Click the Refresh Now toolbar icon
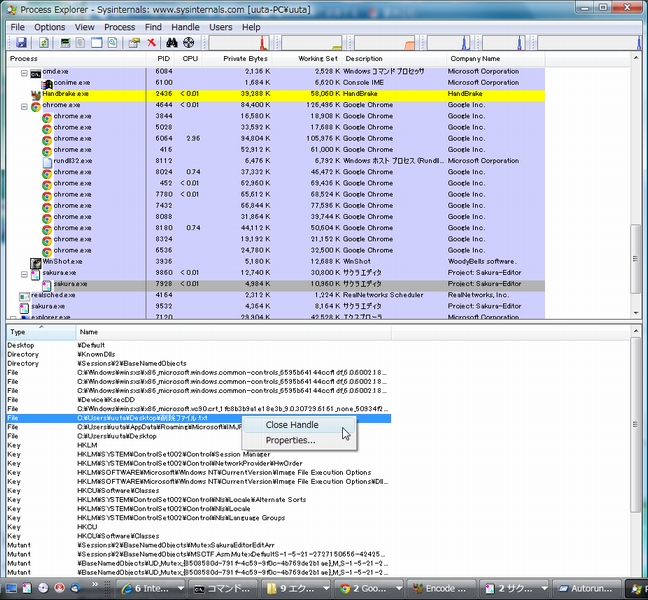The image size is (648, 600). pos(44,43)
